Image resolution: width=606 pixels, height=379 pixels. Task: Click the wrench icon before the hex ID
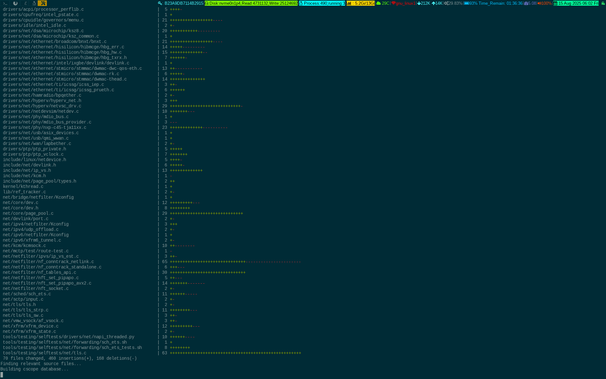[160, 3]
